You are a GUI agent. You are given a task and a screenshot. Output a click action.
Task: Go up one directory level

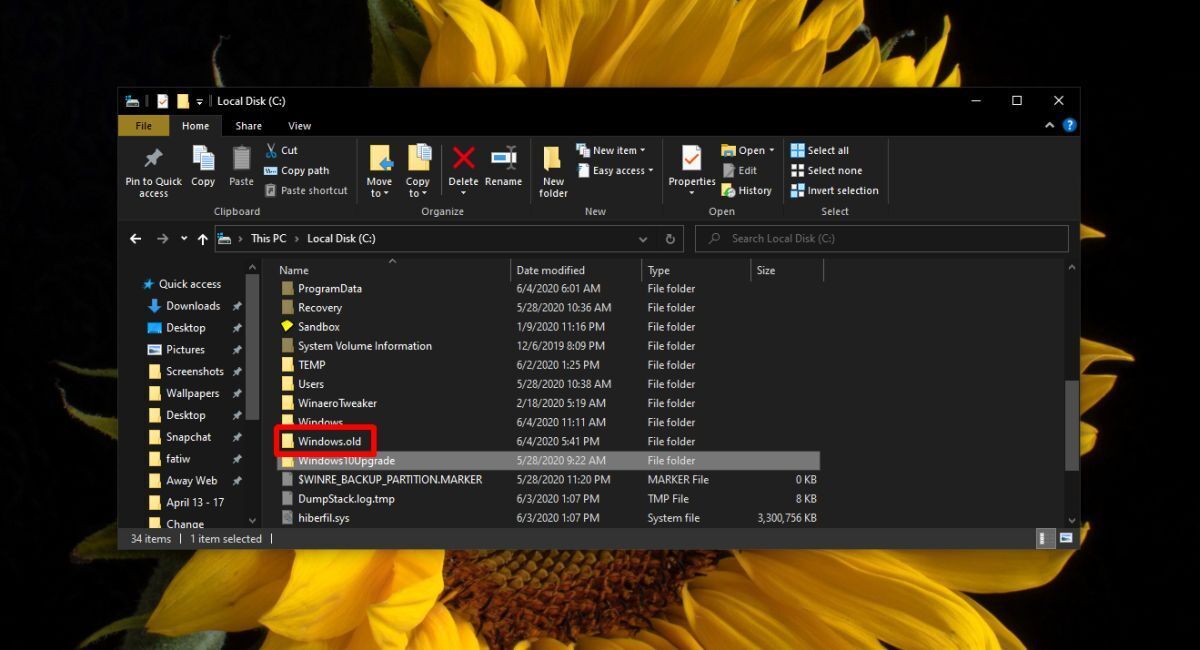[203, 239]
